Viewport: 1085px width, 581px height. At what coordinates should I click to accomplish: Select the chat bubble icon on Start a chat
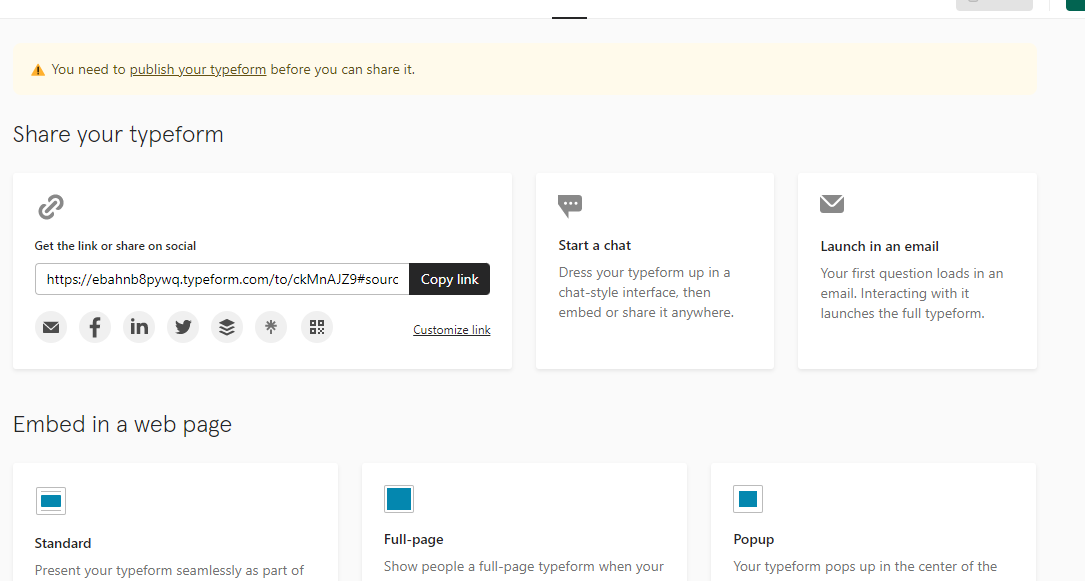pos(570,206)
